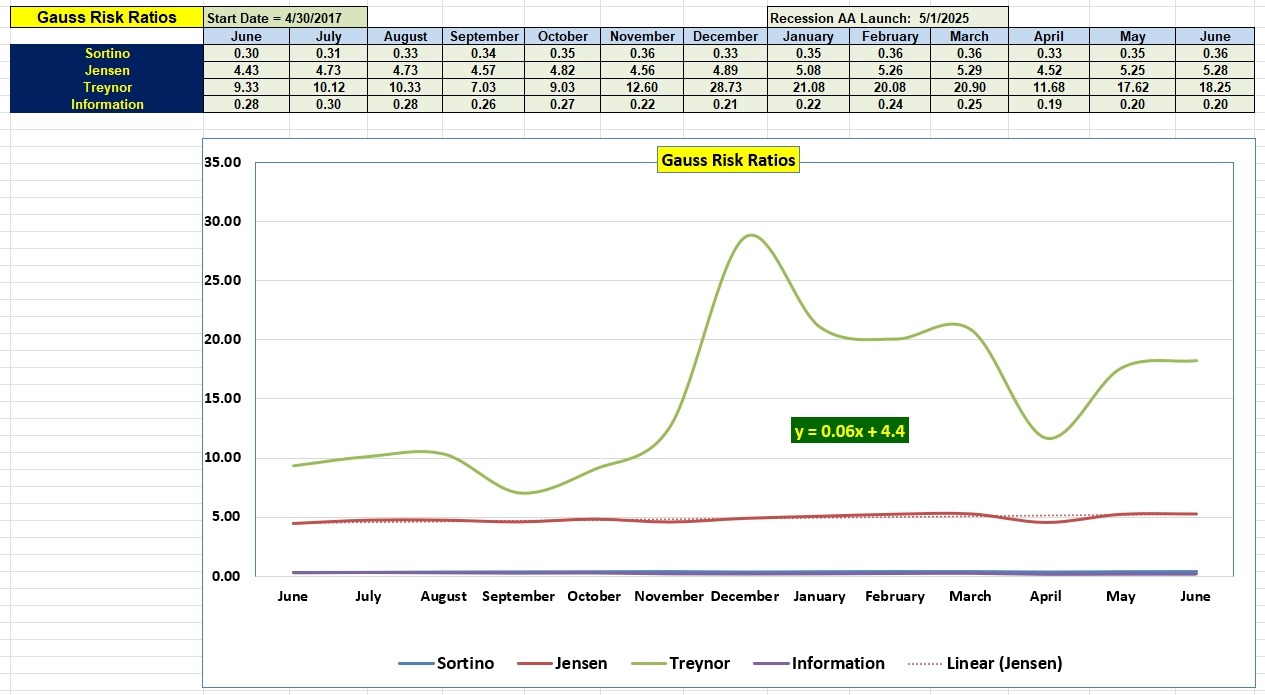This screenshot has width=1265, height=695.
Task: Click the Treynor line peak at December
Action: point(751,236)
